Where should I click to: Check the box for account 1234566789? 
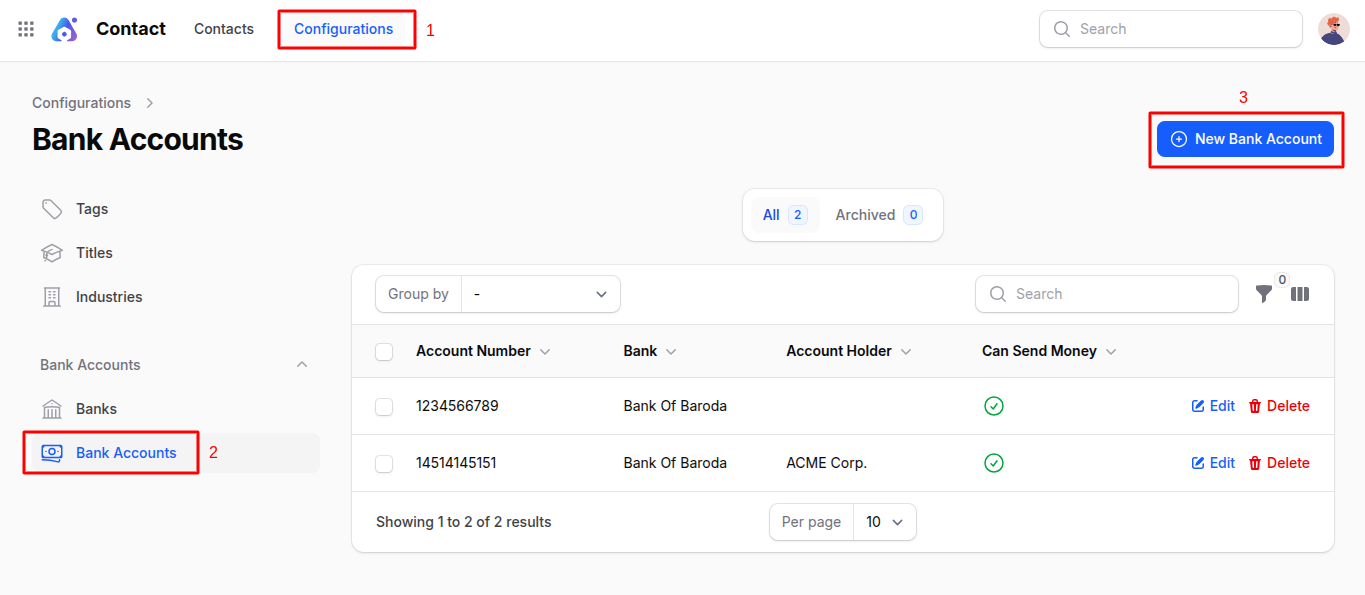(x=384, y=406)
